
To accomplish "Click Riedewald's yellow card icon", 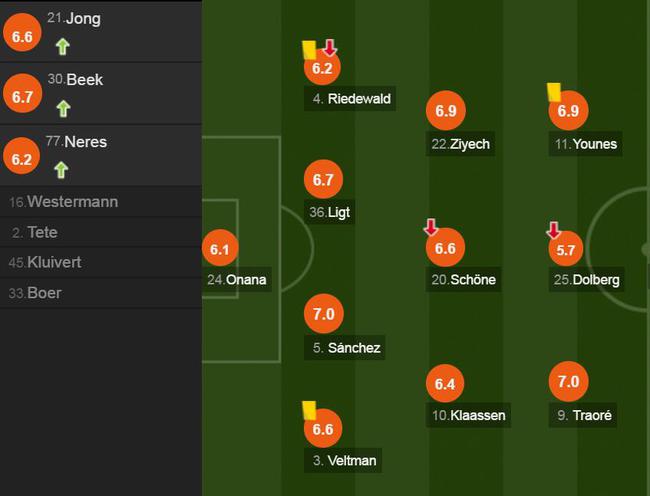I will [309, 48].
